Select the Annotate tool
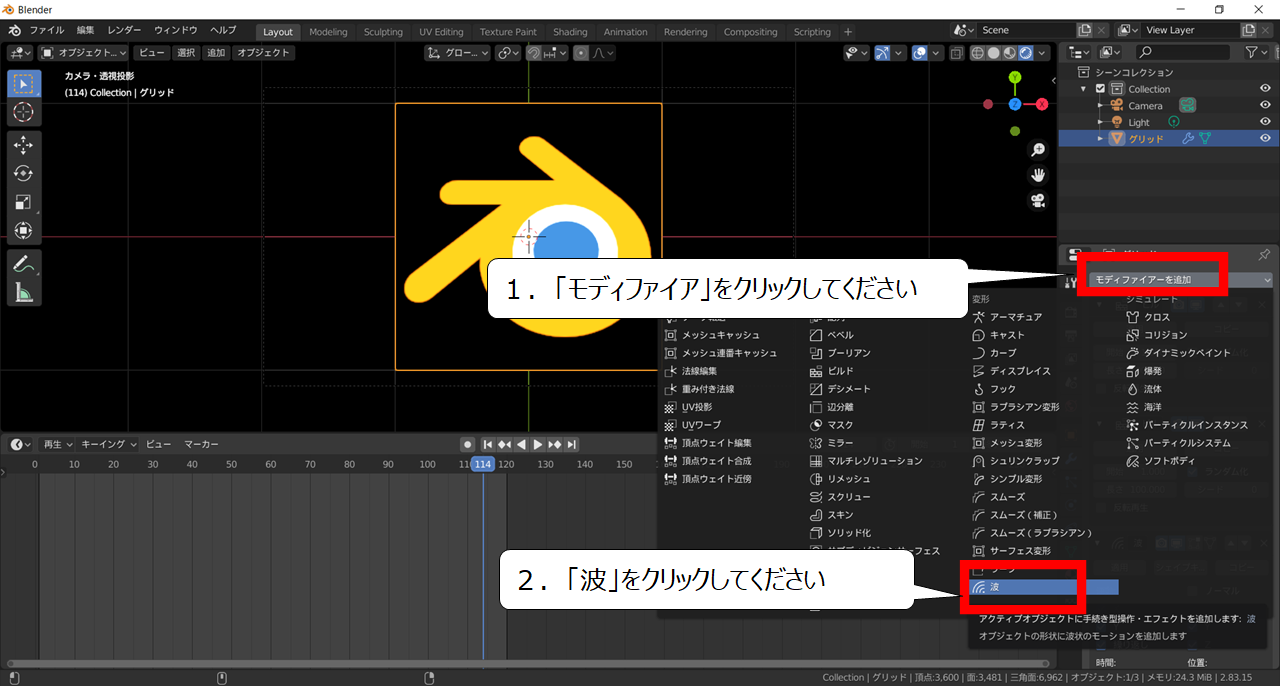Viewport: 1280px width, 686px height. (23, 264)
